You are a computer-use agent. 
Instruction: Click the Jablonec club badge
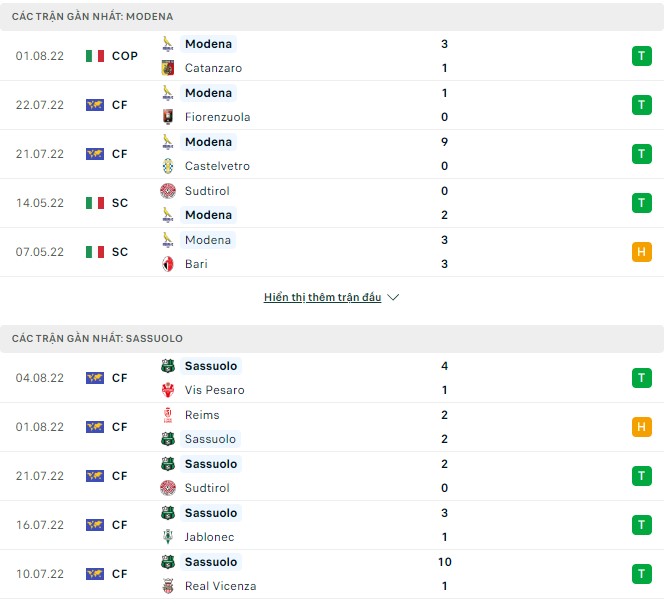tap(168, 537)
